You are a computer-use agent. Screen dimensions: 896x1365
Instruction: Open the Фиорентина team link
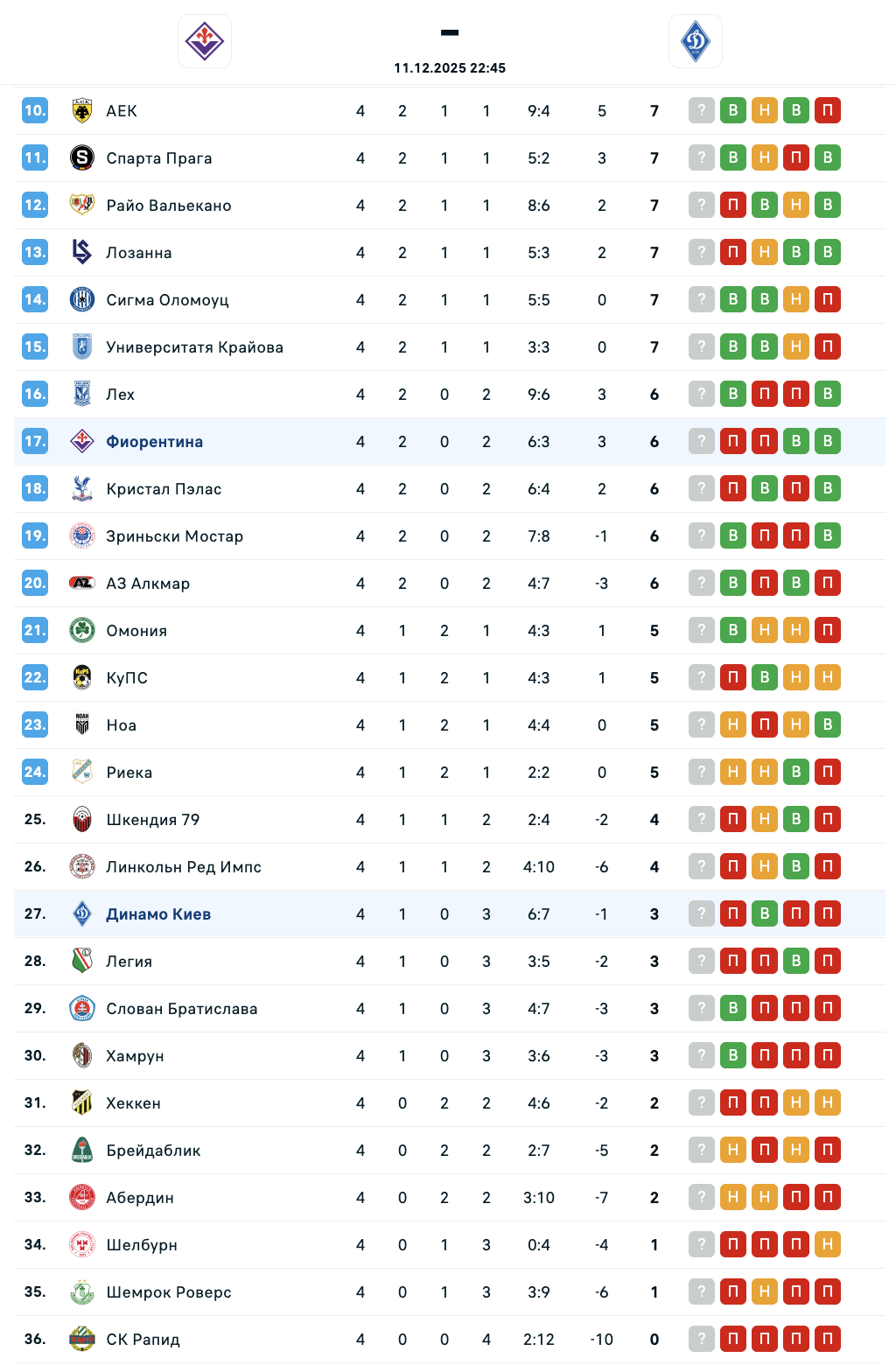click(154, 442)
